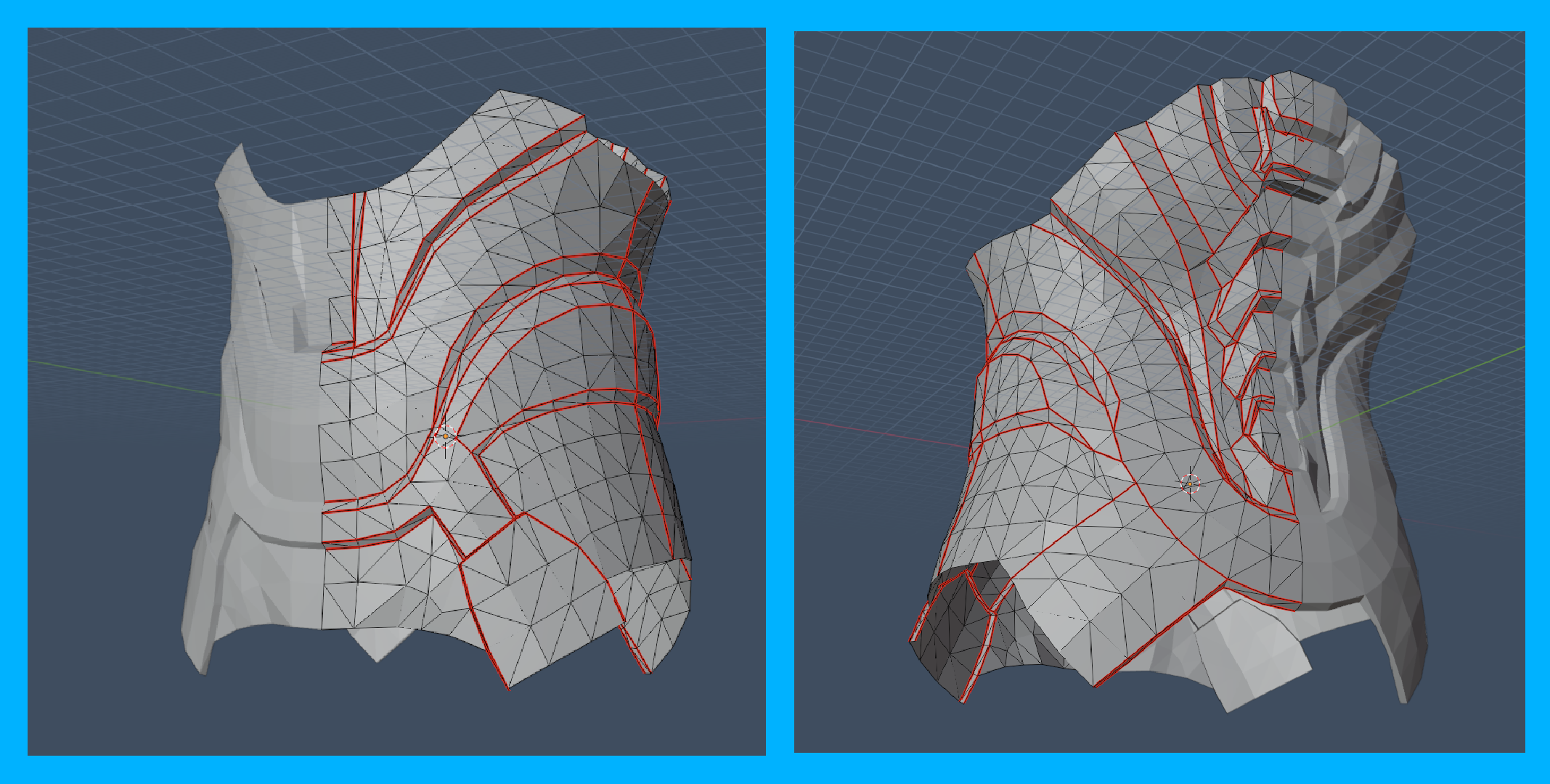
Task: Select the left armor front-view image
Action: pos(396,391)
